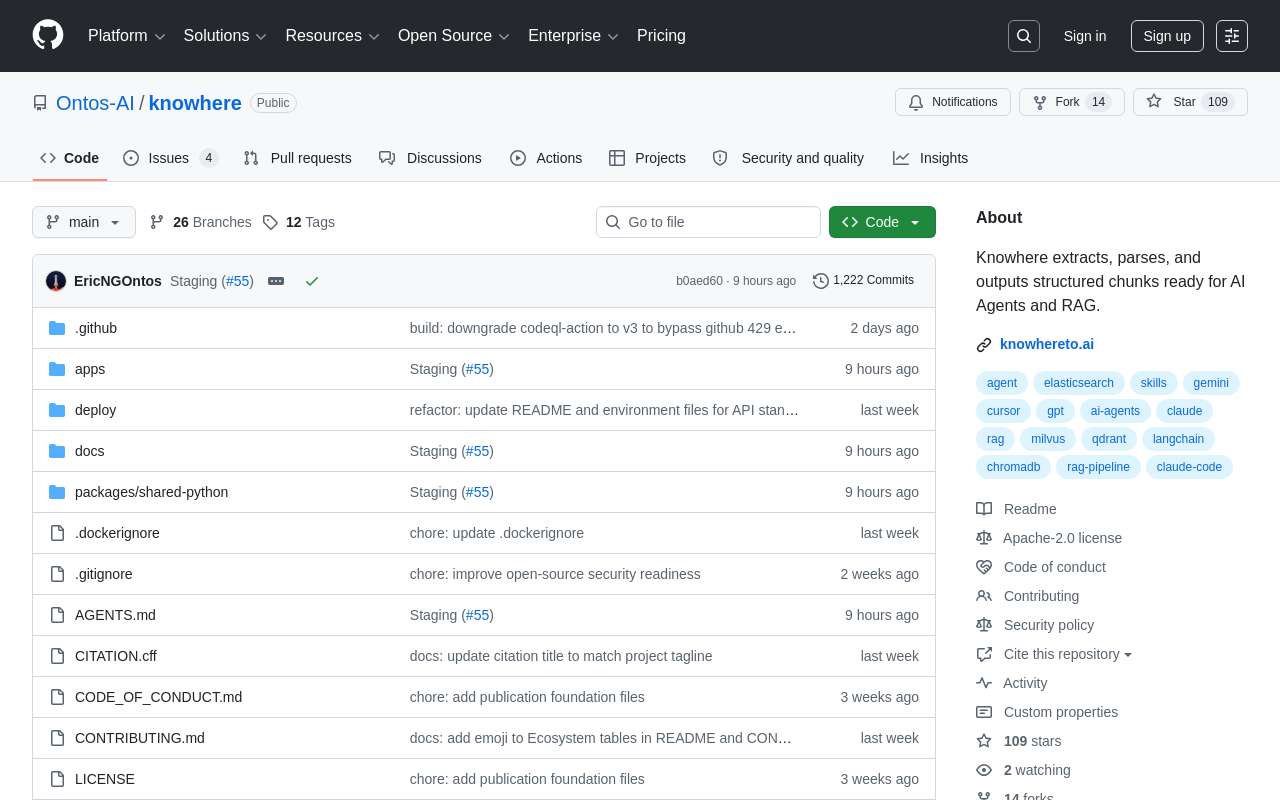Open the Enterprise dropdown menu
Viewport: 1280px width, 800px height.
tap(574, 36)
